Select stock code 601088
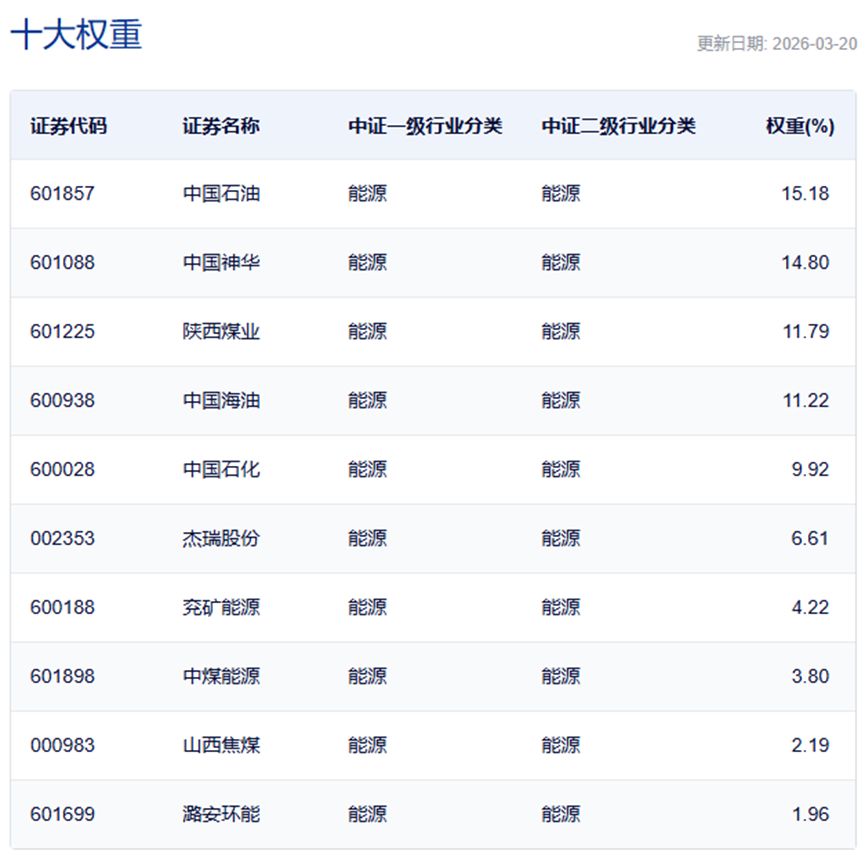The height and width of the screenshot is (858, 865). pyautogui.click(x=62, y=263)
